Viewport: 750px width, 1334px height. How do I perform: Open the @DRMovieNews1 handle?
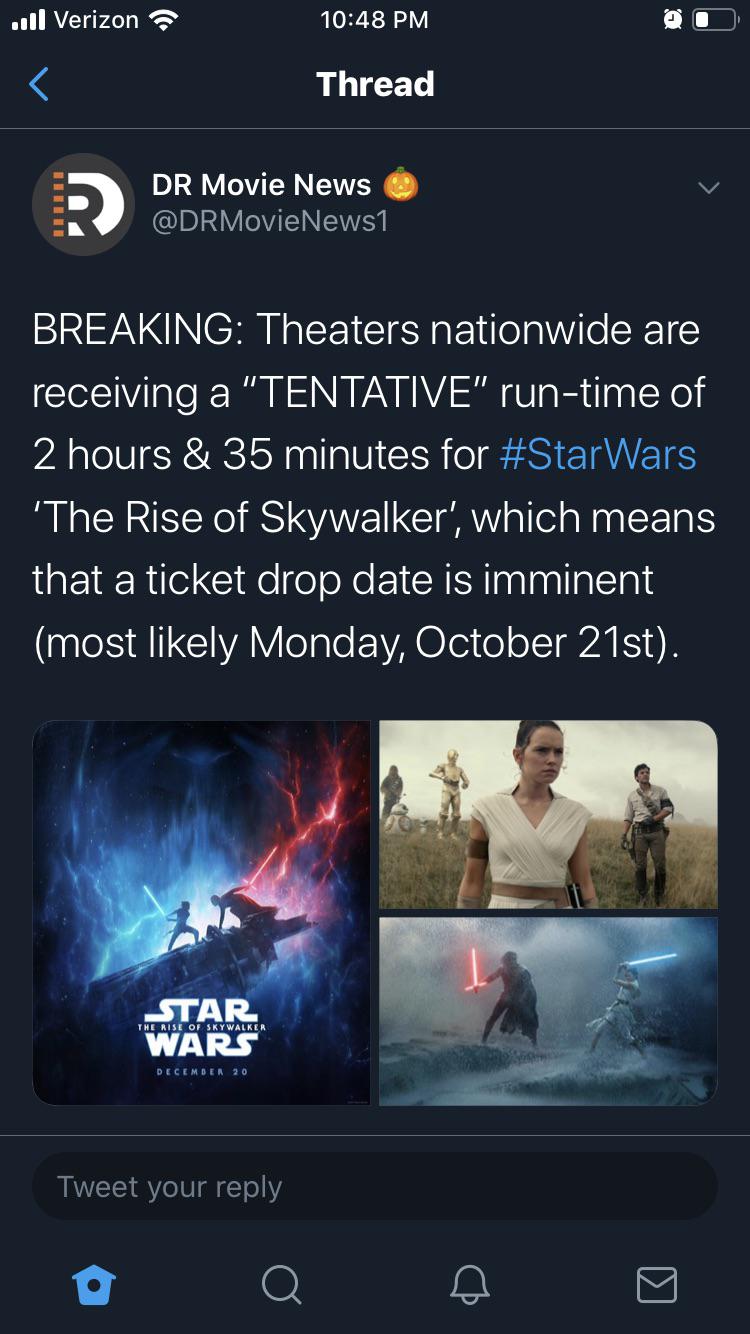270,221
